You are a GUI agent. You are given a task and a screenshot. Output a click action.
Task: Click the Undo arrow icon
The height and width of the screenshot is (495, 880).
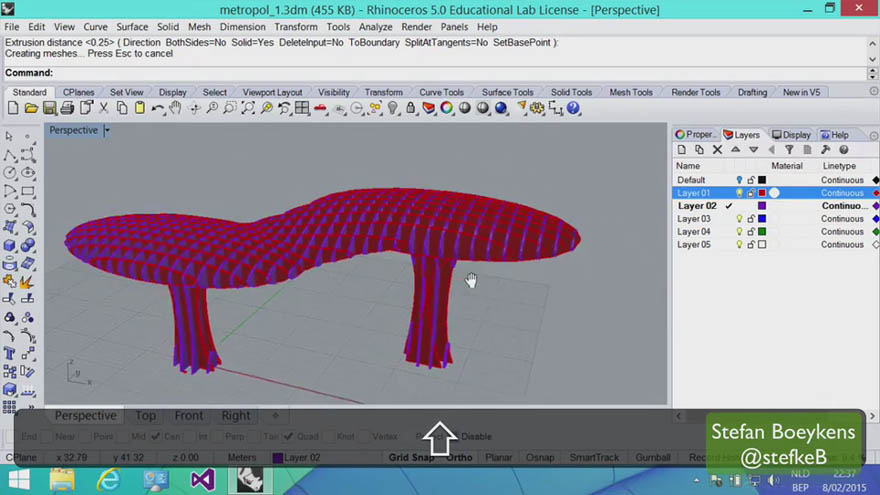(x=158, y=108)
